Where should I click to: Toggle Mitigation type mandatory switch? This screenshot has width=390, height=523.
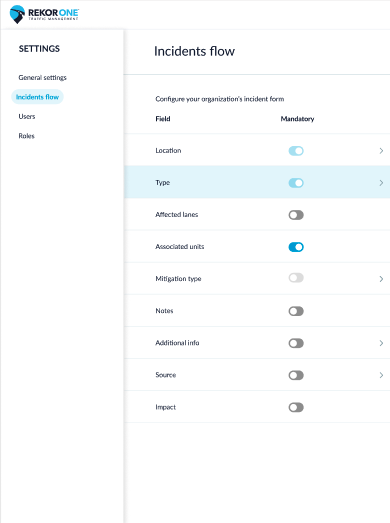pos(296,278)
